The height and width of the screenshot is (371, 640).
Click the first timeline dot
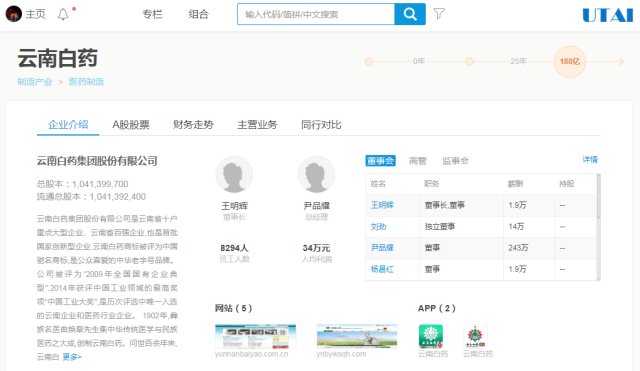(x=369, y=62)
